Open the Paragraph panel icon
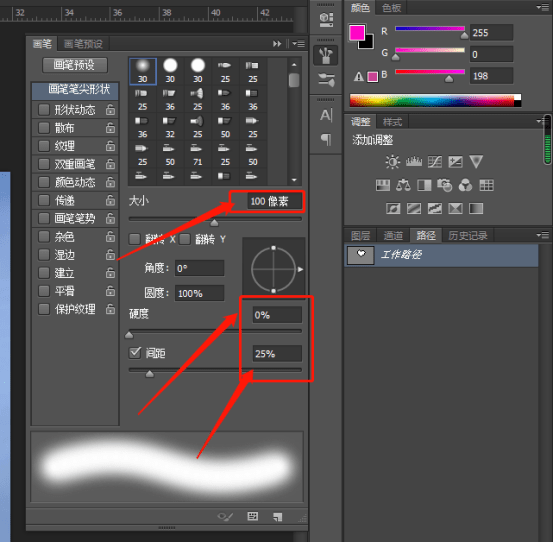The height and width of the screenshot is (542, 554). point(326,140)
